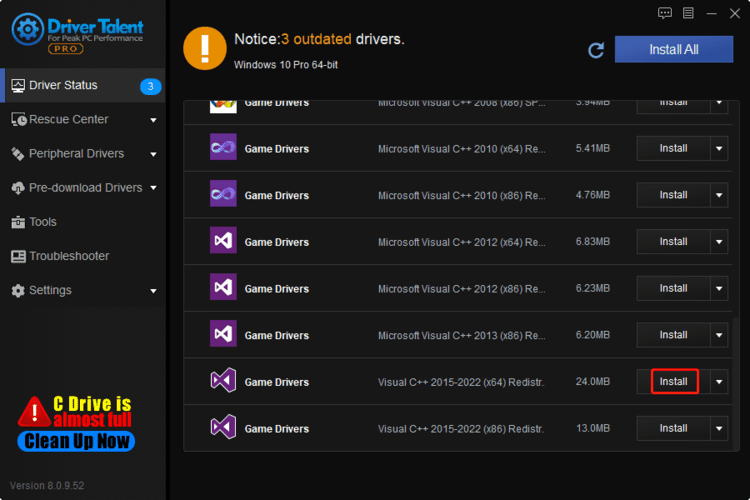This screenshot has height=500, width=750.
Task: Select the Driver Status menu item
Action: coord(83,86)
